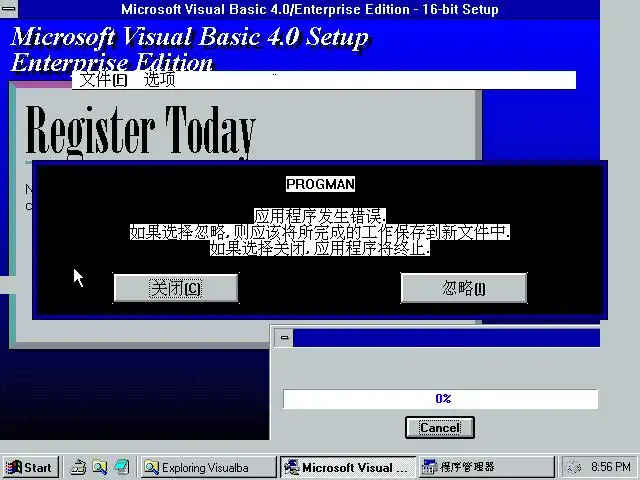Screen dimensions: 640x480
Task: Open the control menu of the Setup window
Action: pyautogui.click(x=9, y=9)
